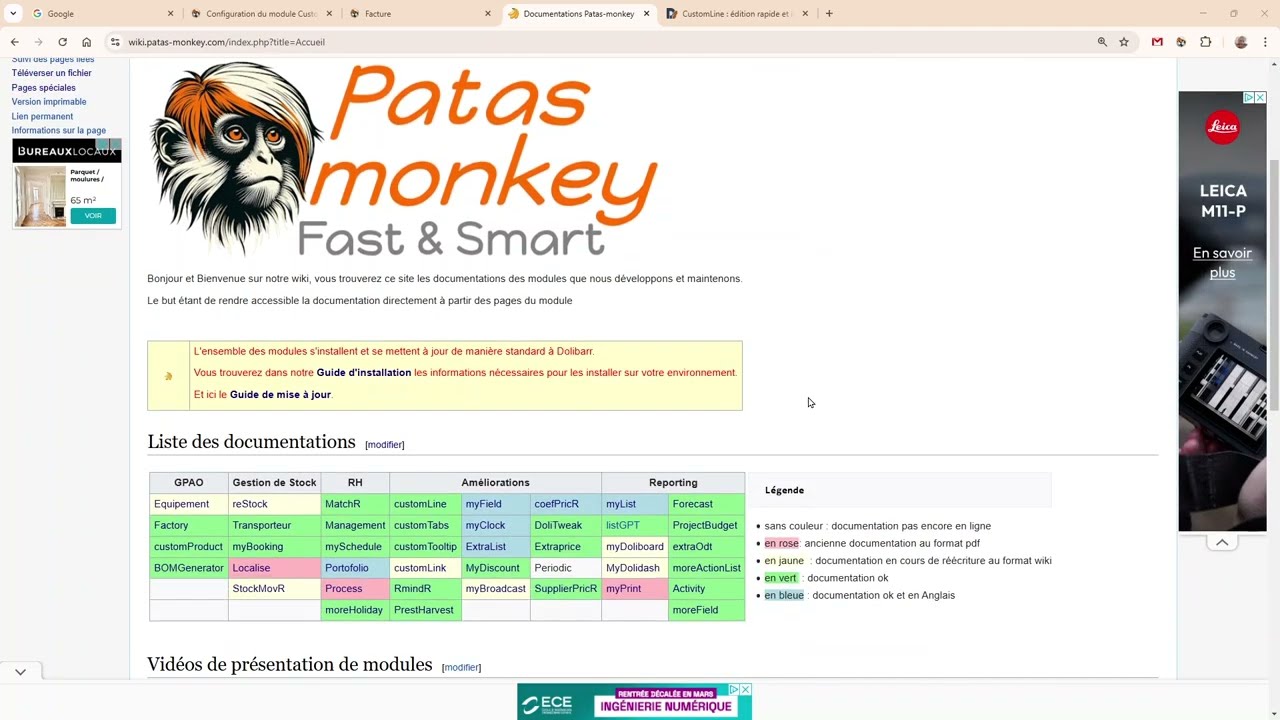This screenshot has height=720, width=1280.
Task: Close the Documentations Patas-monkey tab
Action: click(x=646, y=14)
